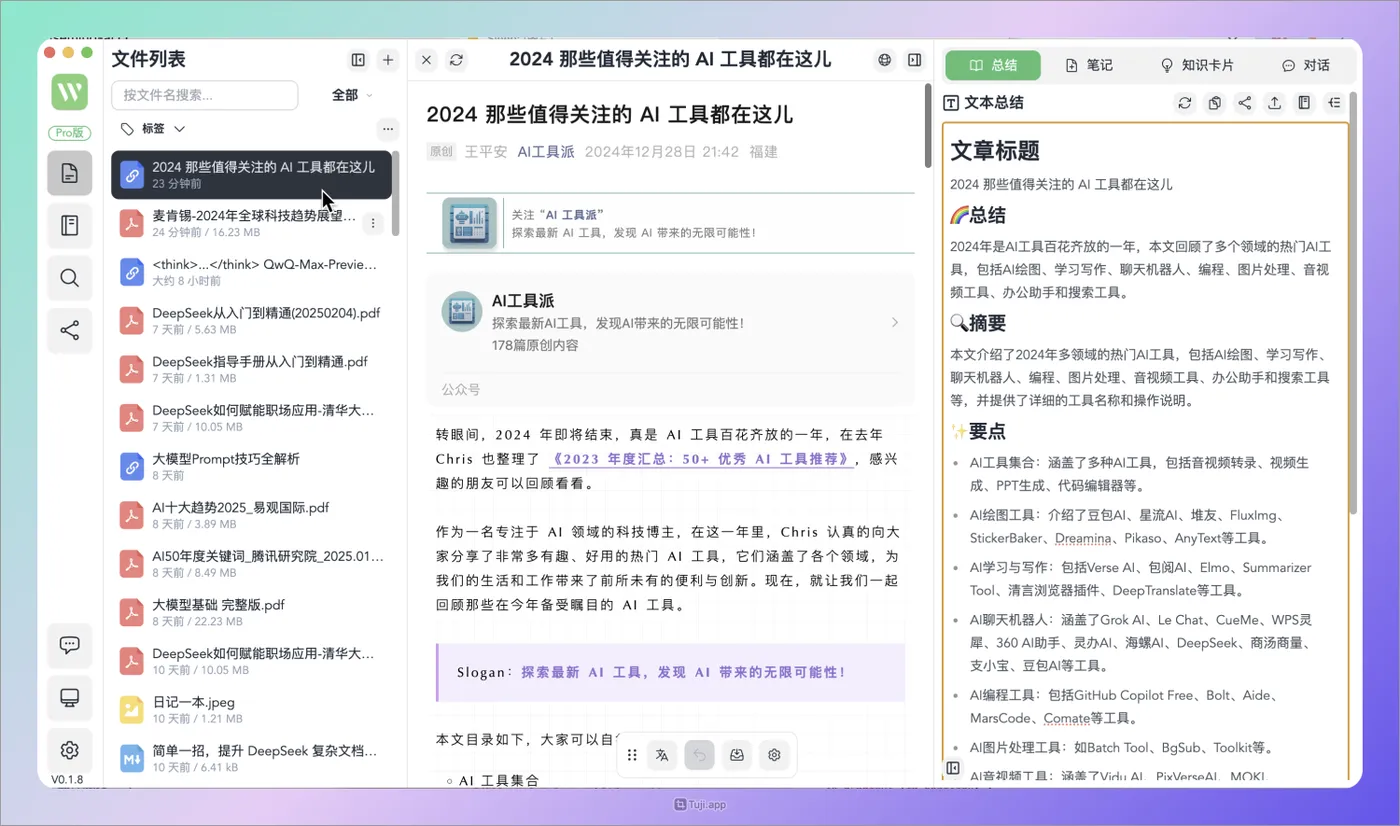Refresh the article using reload icon
Image resolution: width=1400 pixels, height=826 pixels.
(456, 60)
